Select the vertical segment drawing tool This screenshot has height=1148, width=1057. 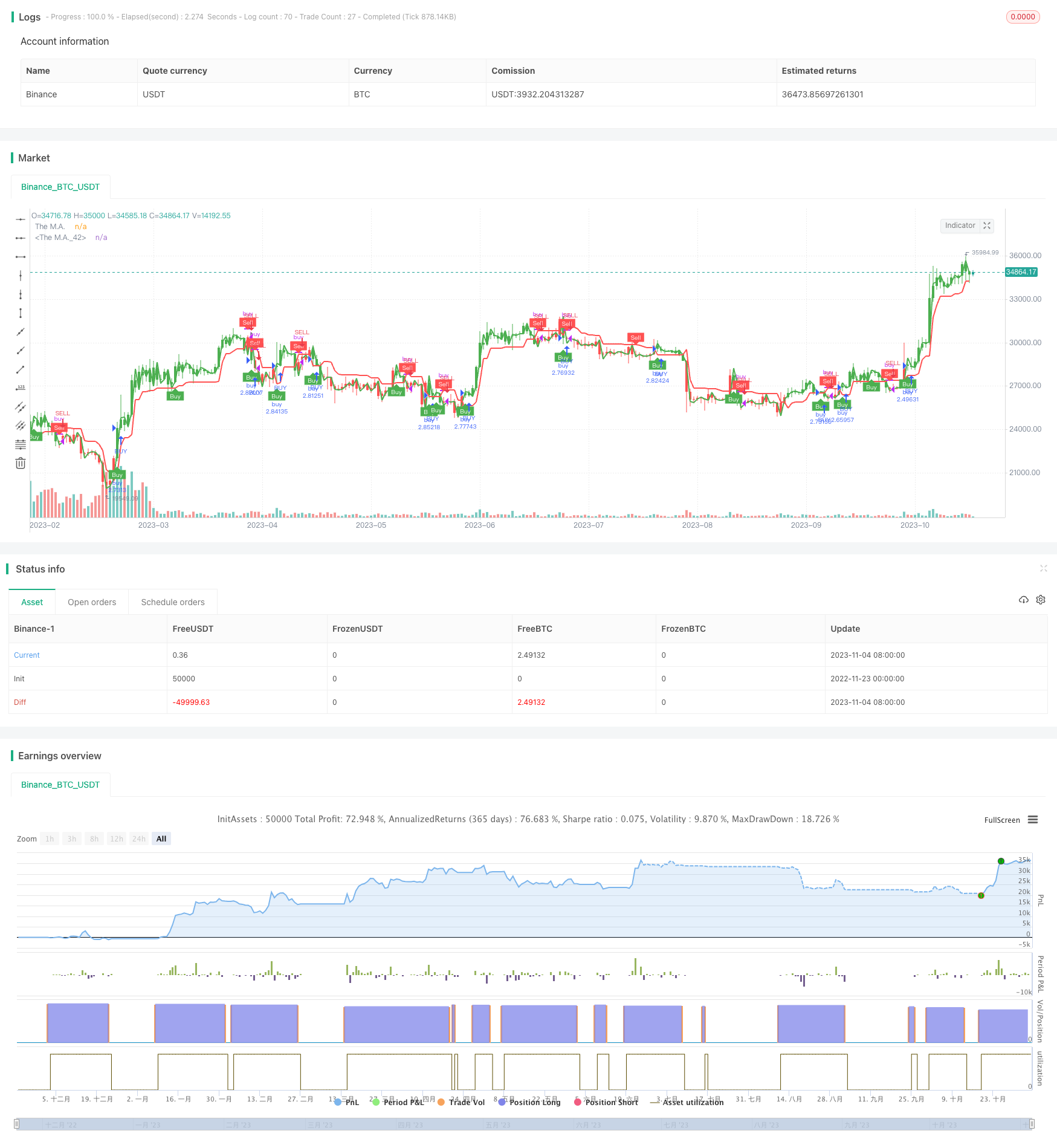pyautogui.click(x=21, y=313)
